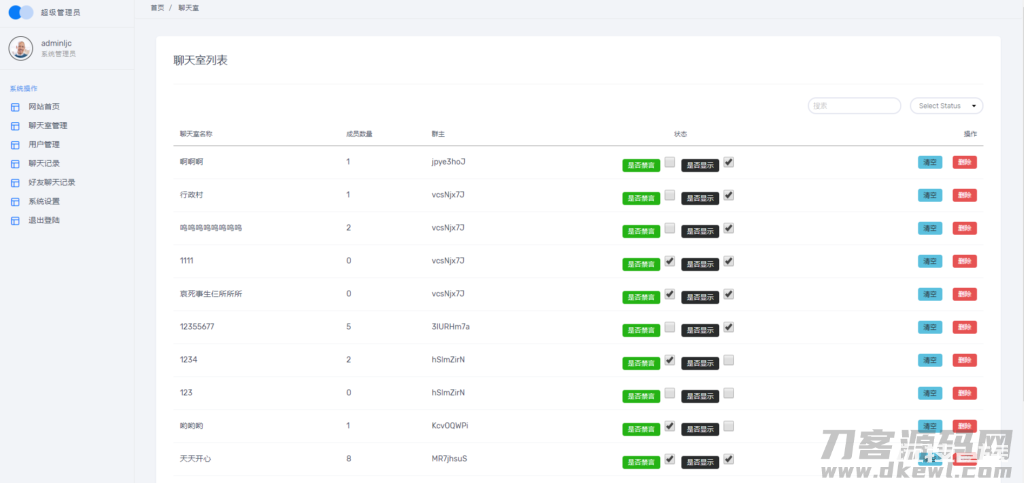Check the 是否显示 checkbox for room 1234
Image resolution: width=1024 pixels, height=483 pixels.
(x=729, y=360)
